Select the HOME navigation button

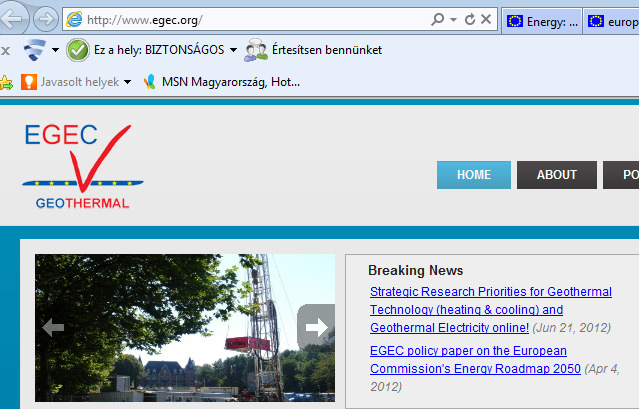pos(474,175)
